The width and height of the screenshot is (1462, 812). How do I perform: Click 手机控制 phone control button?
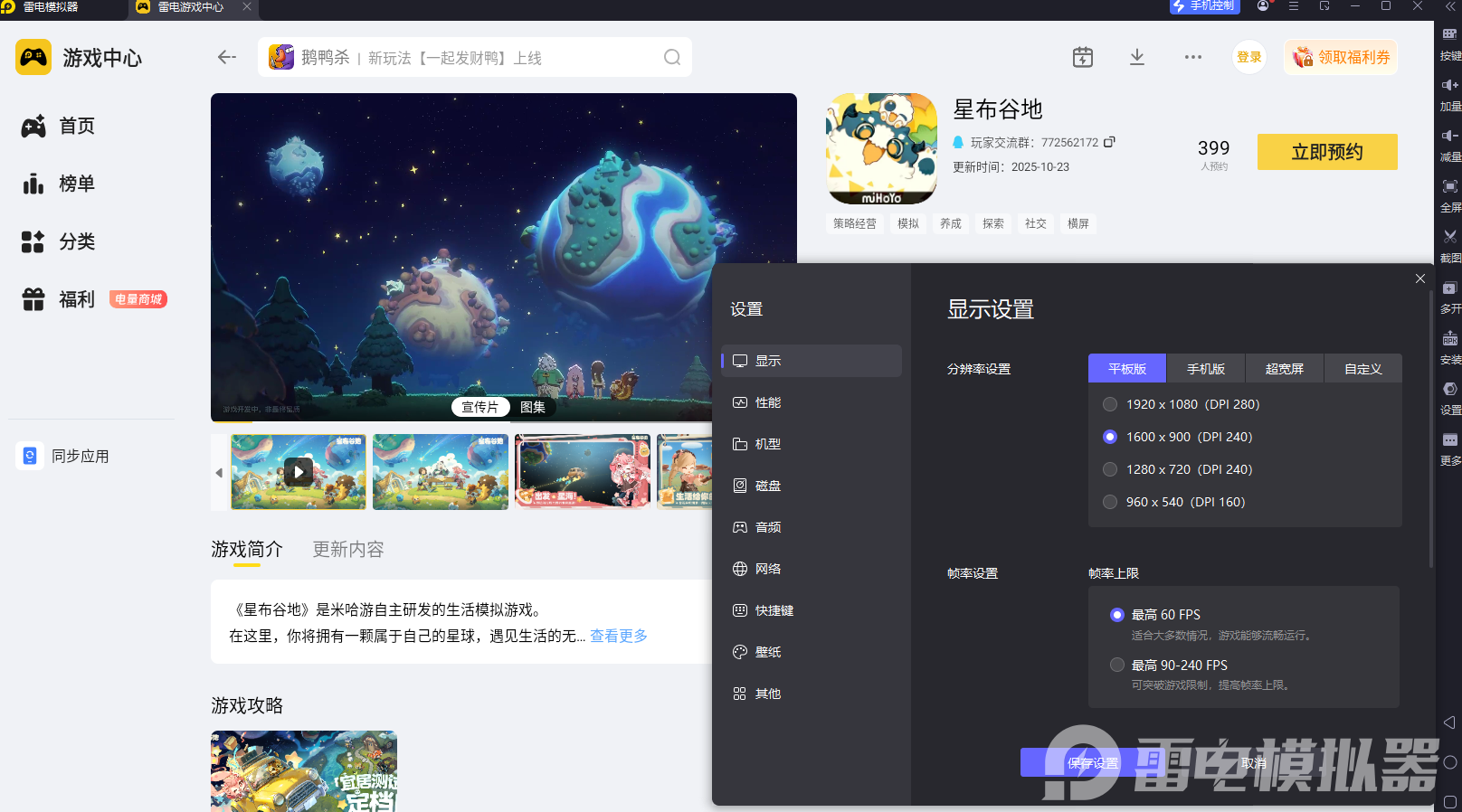[x=1204, y=6]
